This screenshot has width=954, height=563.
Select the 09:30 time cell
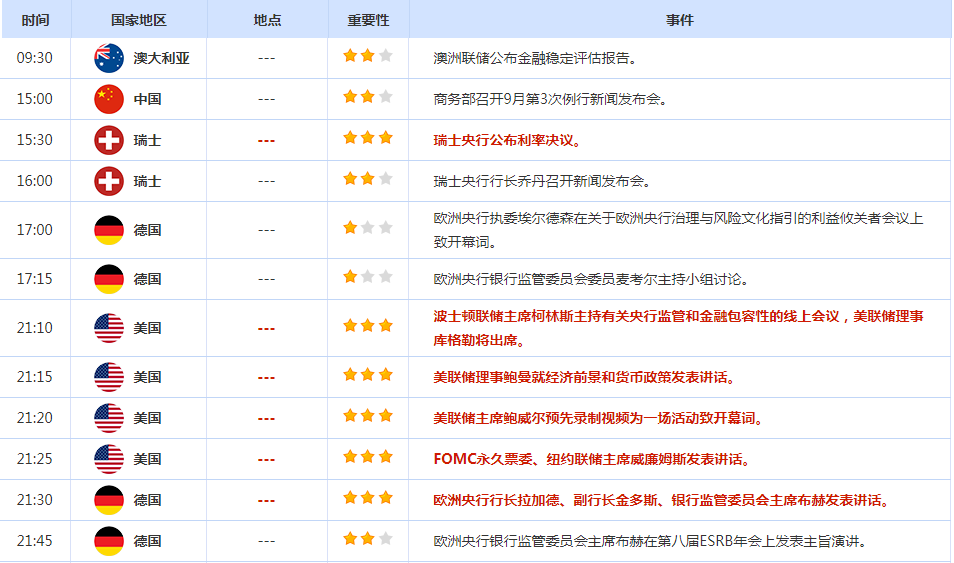pos(35,58)
